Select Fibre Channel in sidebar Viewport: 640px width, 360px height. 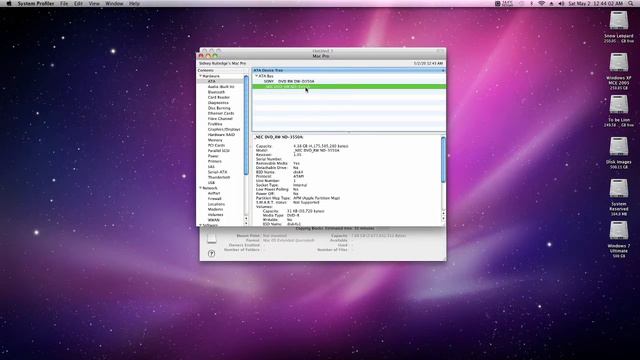pyautogui.click(x=221, y=118)
